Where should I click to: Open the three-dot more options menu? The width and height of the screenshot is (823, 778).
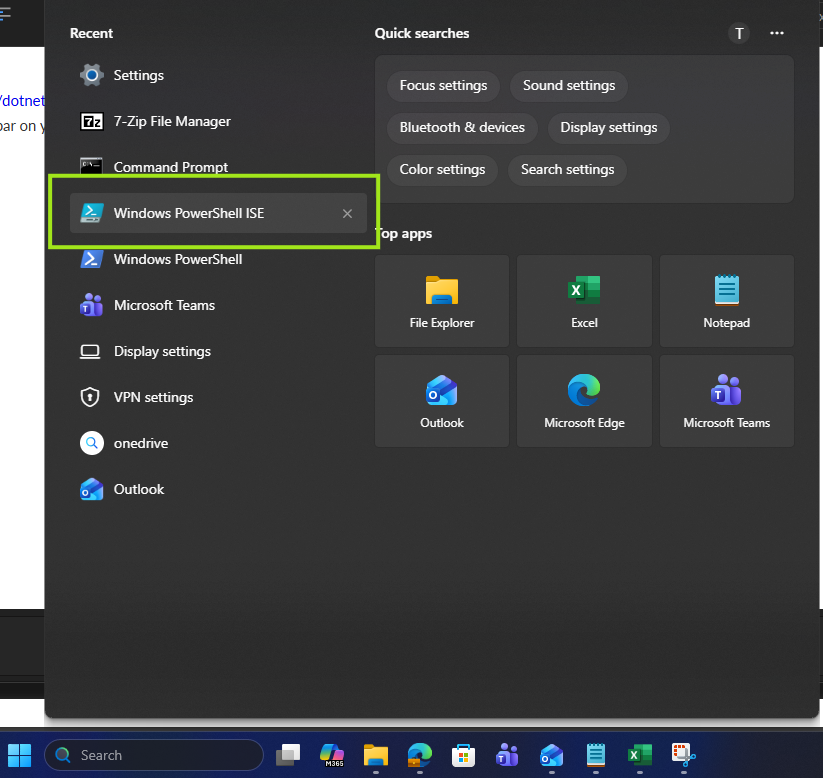coord(777,33)
